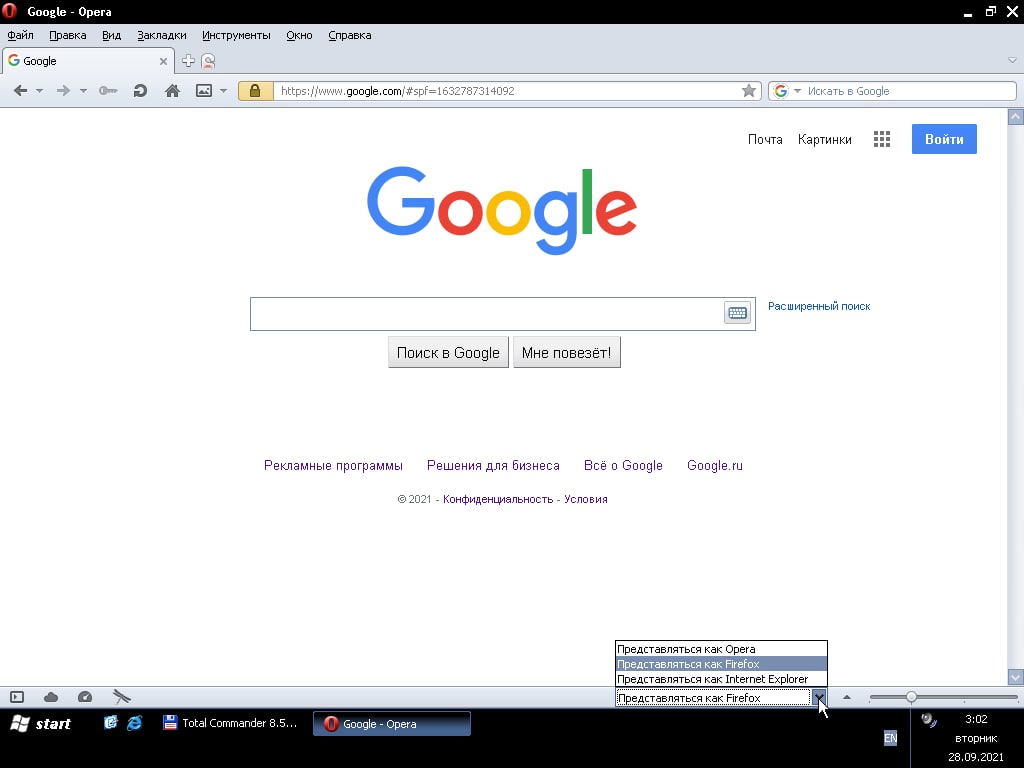Open Opera Link cloud icon
Screen dimensions: 1024x768
[x=51, y=697]
